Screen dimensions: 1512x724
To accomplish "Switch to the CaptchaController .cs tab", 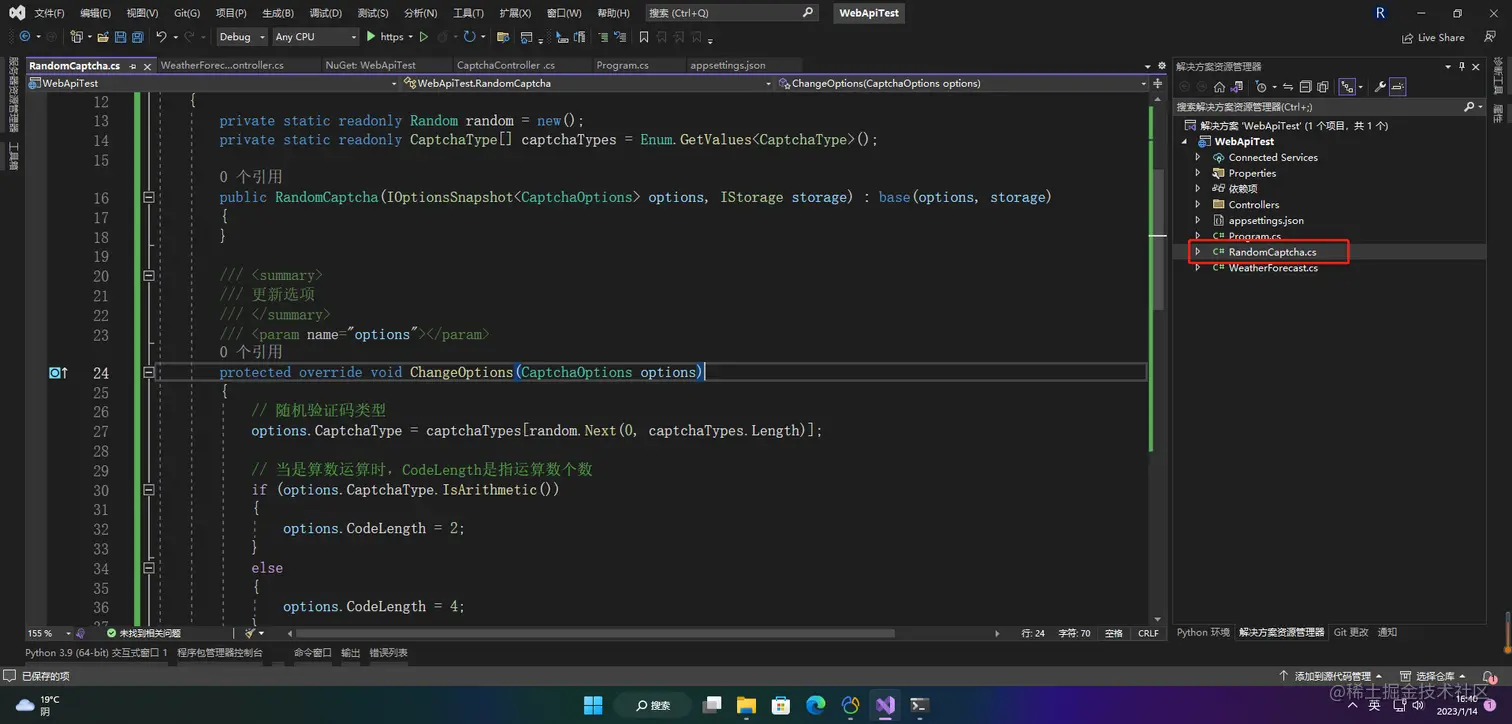I will click(x=505, y=65).
